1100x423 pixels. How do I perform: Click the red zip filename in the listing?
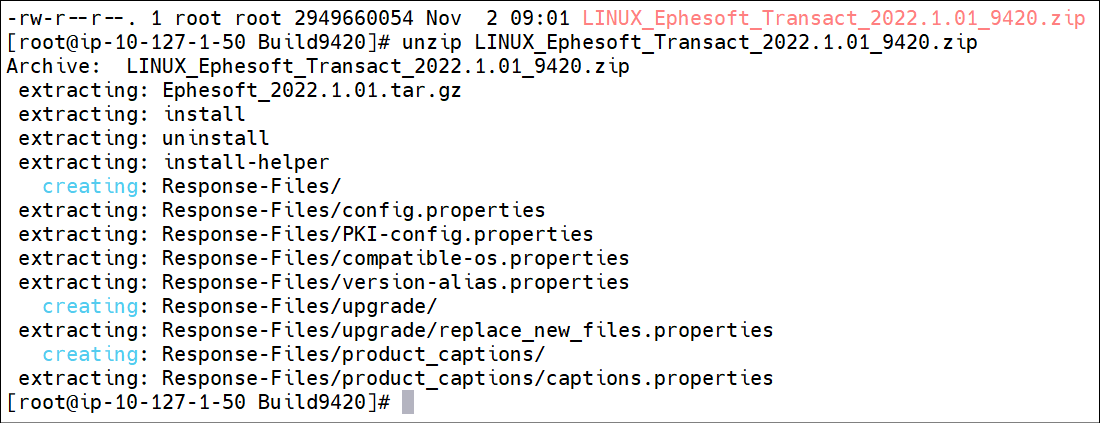[833, 18]
